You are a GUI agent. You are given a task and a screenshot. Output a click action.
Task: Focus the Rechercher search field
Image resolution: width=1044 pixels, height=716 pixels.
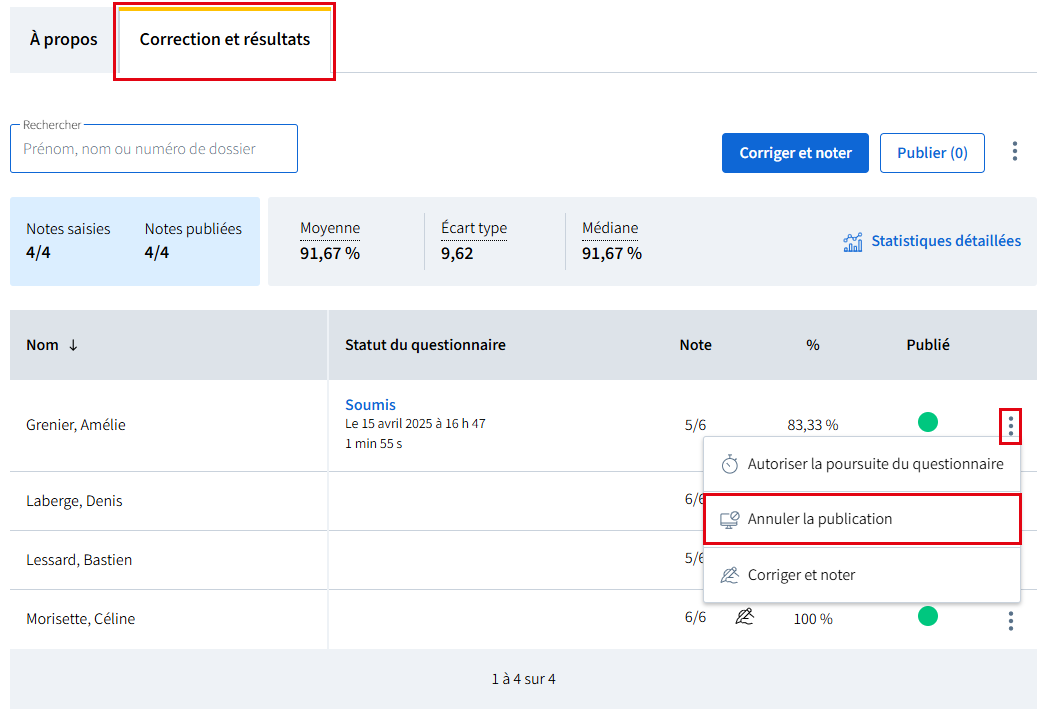[x=154, y=149]
